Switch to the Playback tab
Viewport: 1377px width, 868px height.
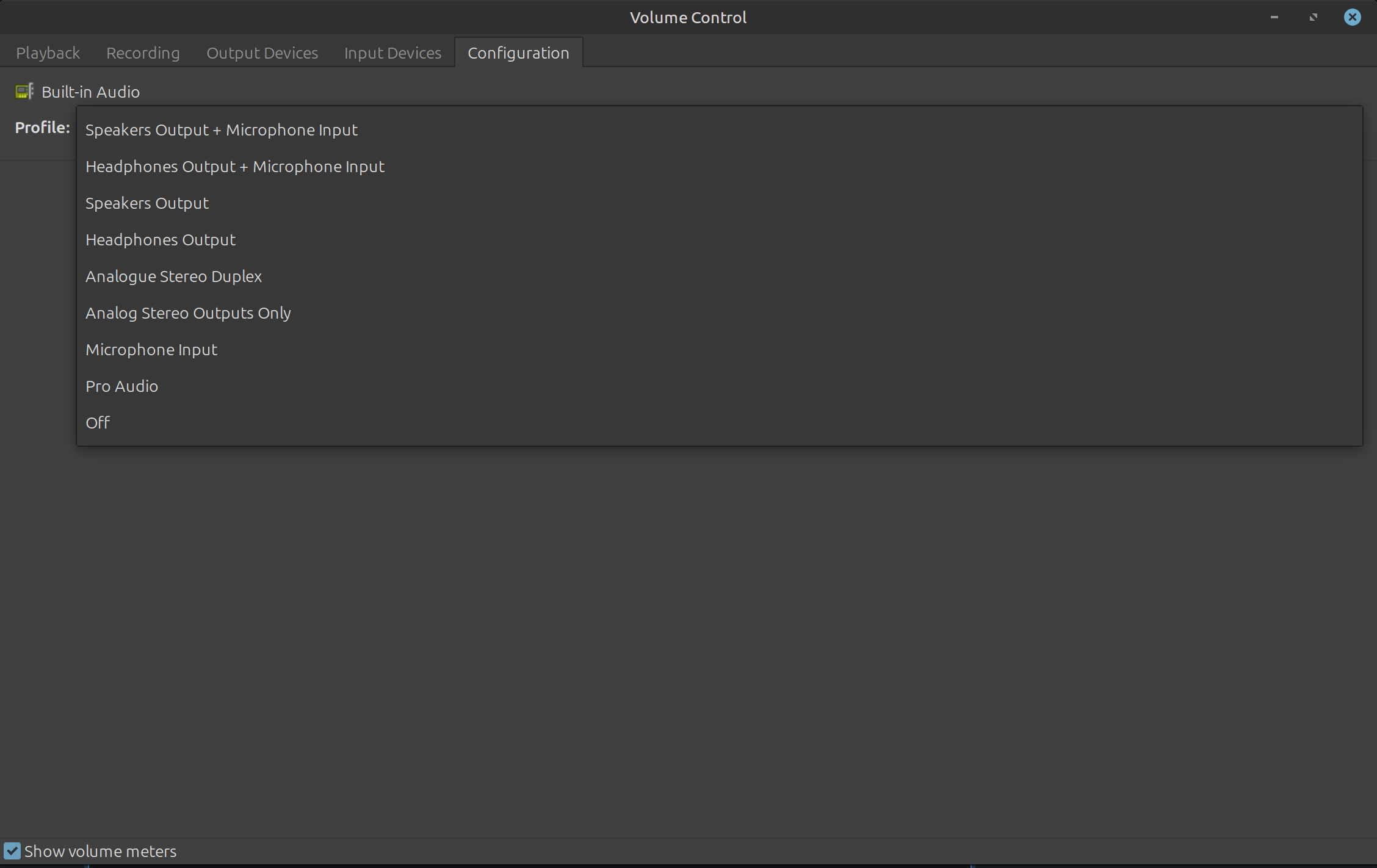[x=48, y=53]
